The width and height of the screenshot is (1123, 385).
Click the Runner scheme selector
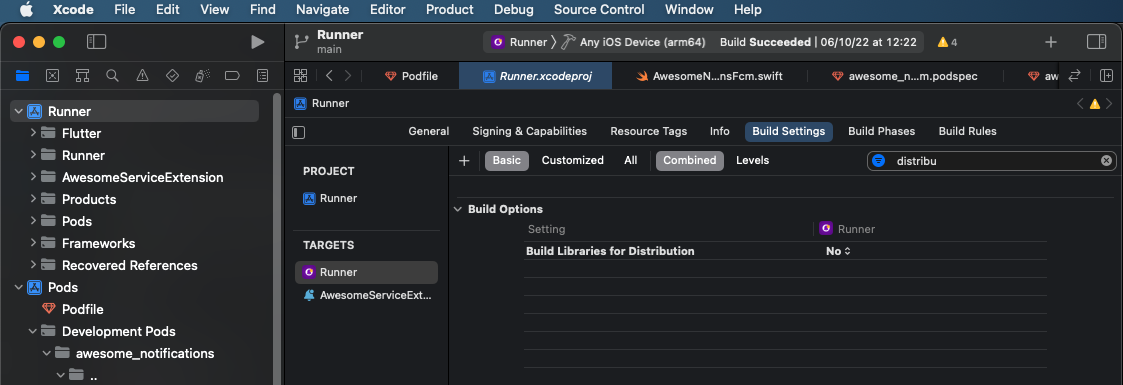pyautogui.click(x=520, y=42)
